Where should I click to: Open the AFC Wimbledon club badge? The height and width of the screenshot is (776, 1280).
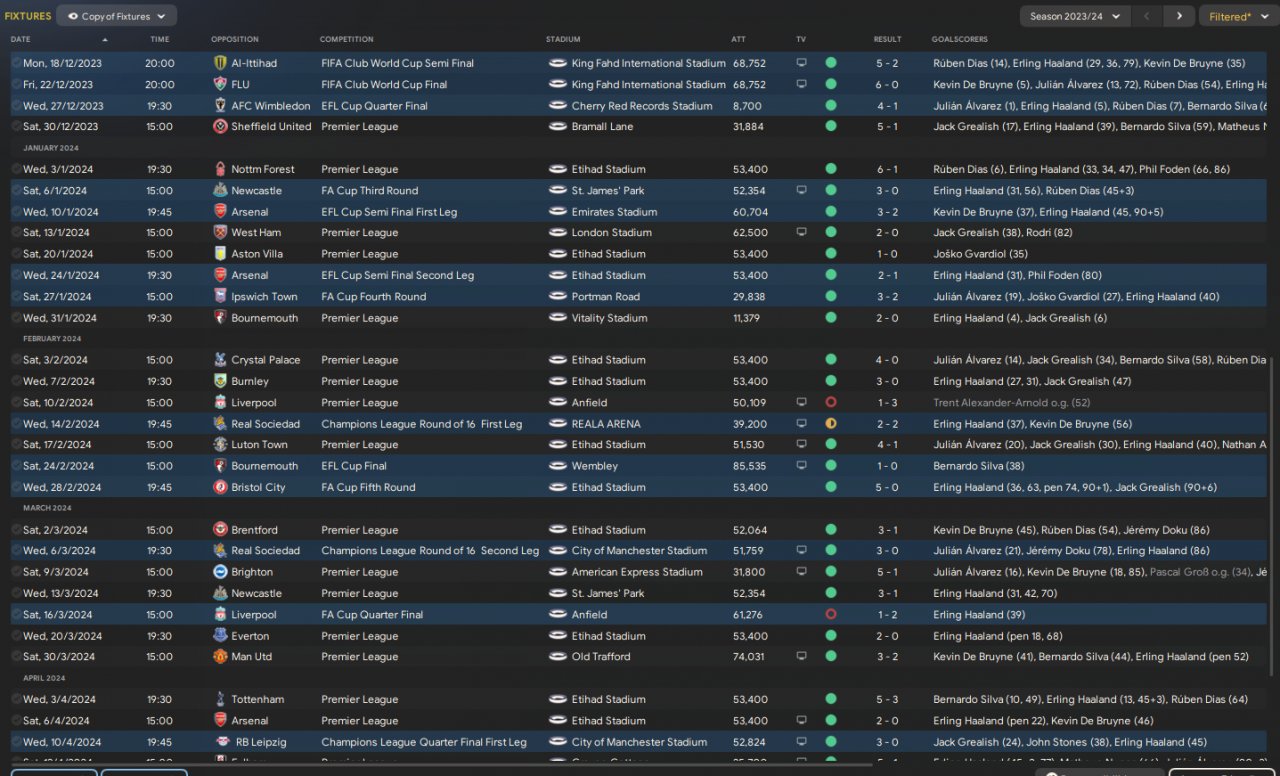[x=220, y=106]
